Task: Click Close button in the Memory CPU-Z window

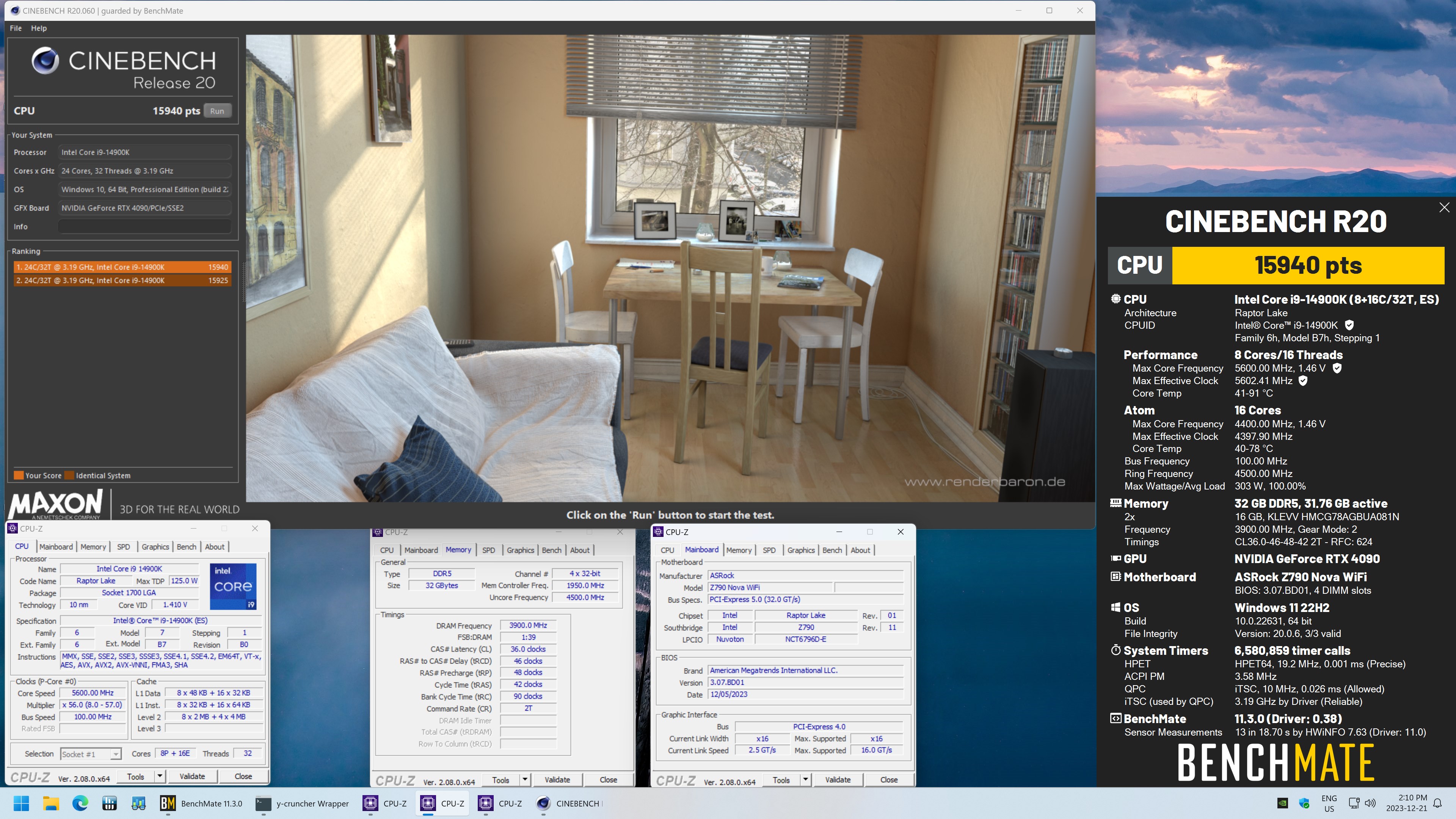Action: click(608, 780)
